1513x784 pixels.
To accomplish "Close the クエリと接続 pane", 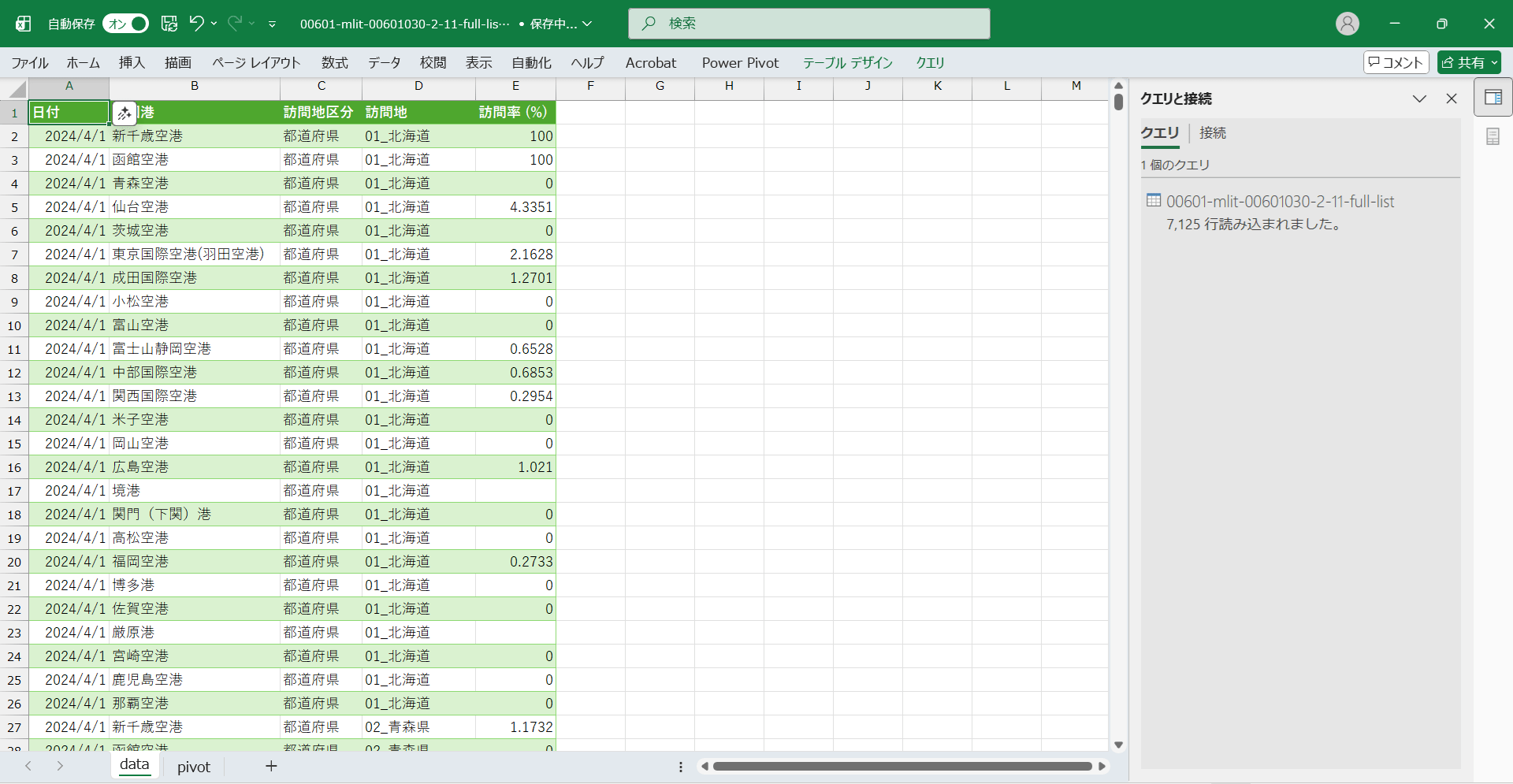I will 1451,98.
